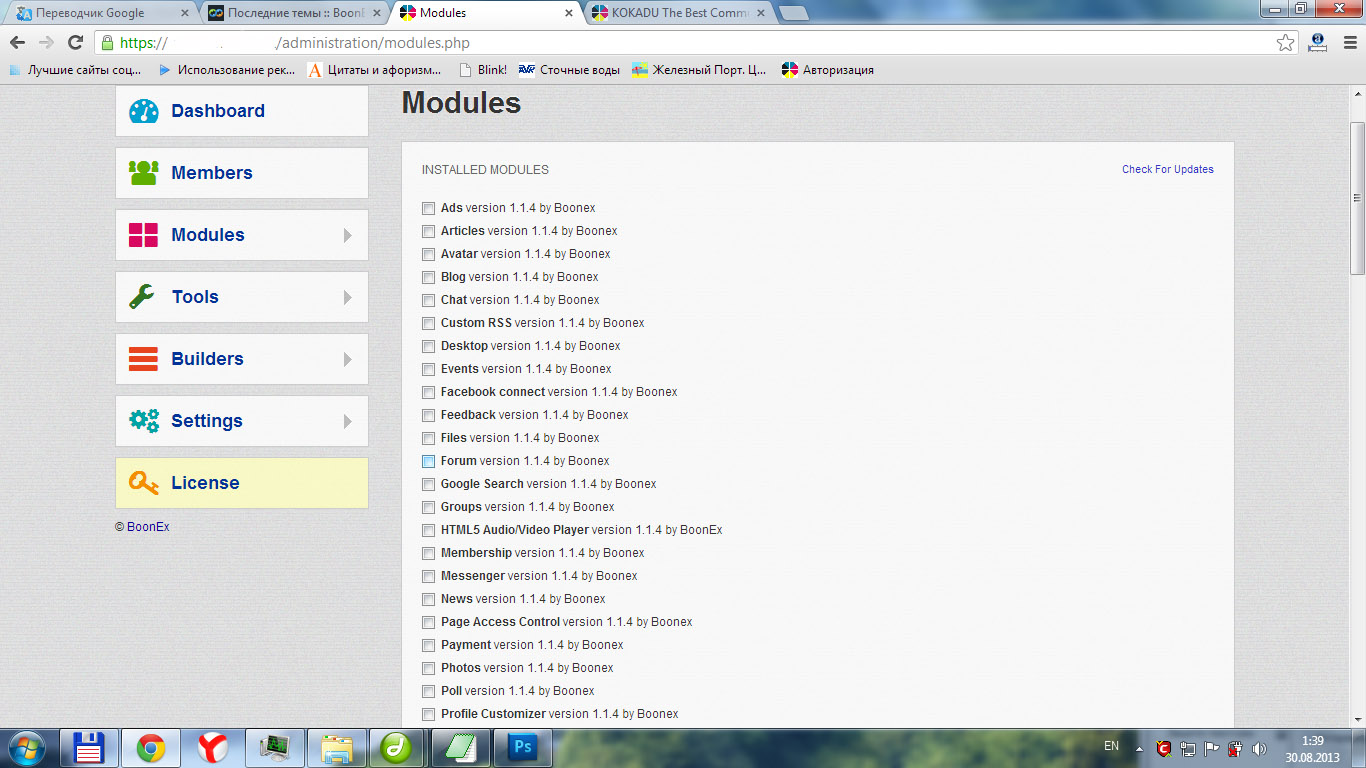
Task: Click the orange Builders stacked-bars icon
Action: coord(144,359)
